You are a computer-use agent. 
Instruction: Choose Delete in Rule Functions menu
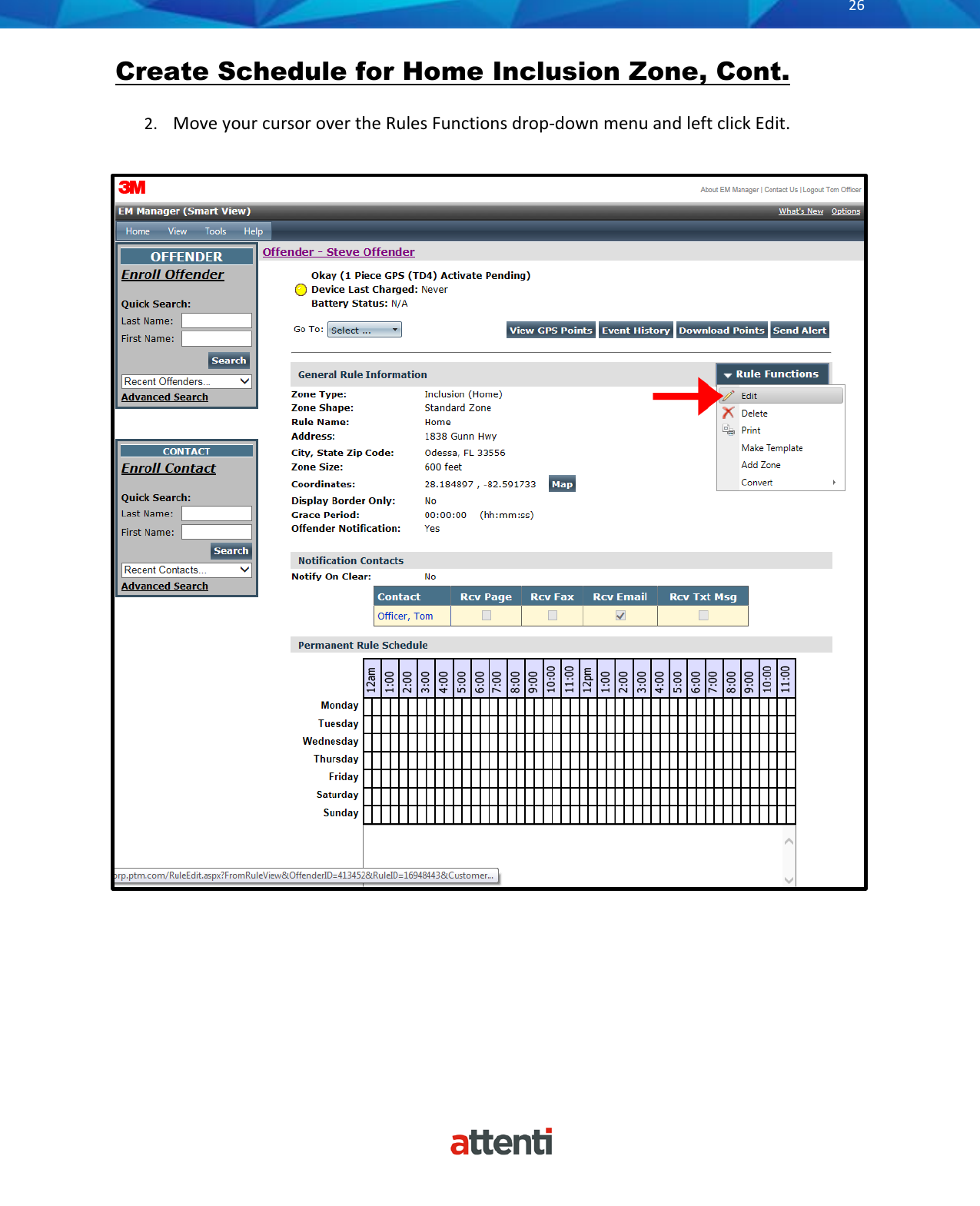click(781, 414)
